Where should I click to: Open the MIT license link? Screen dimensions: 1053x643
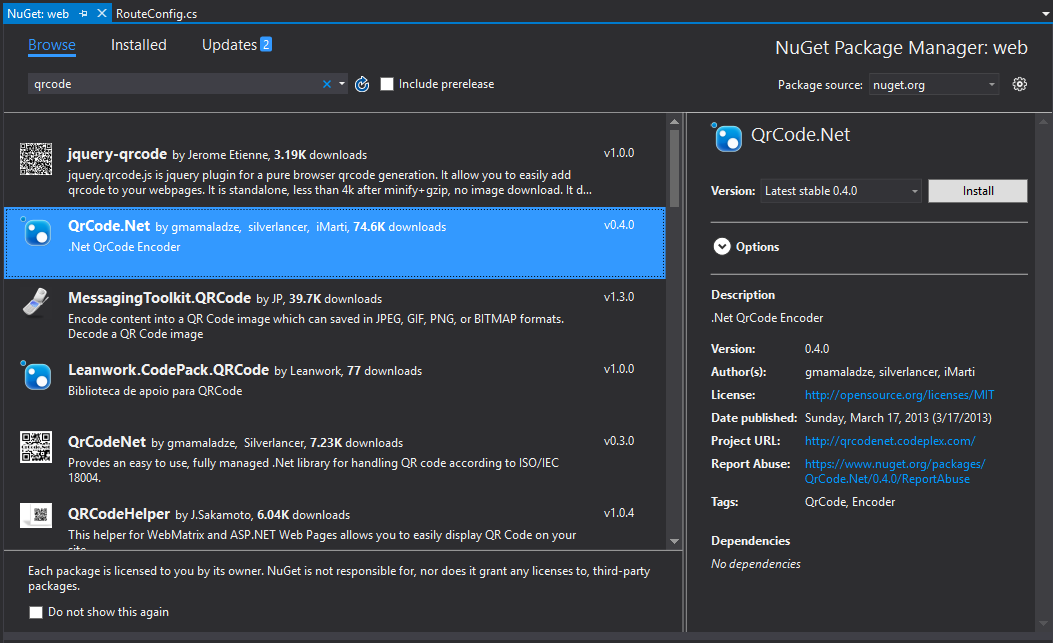click(x=899, y=394)
